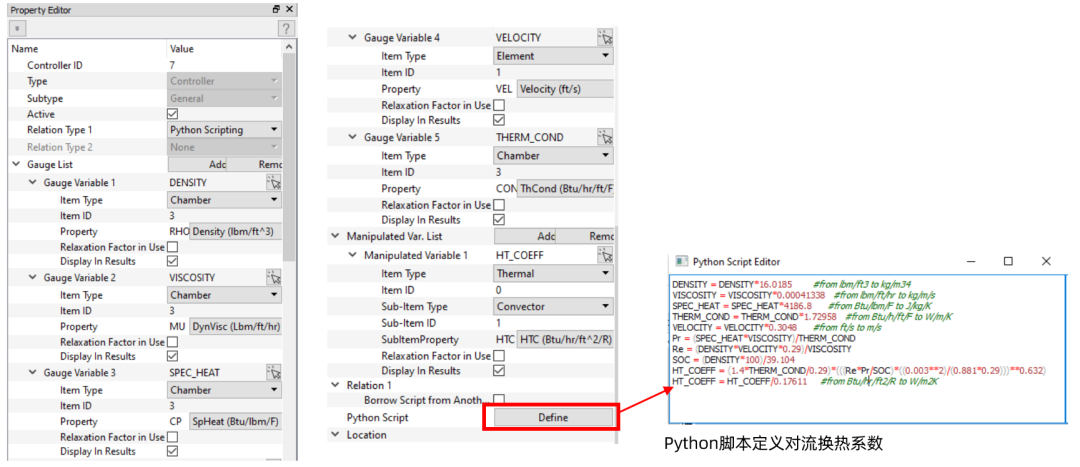Image resolution: width=1080 pixels, height=467 pixels.
Task: Enable Relaxation Factor for Gauge Variable 2
Action: [173, 342]
